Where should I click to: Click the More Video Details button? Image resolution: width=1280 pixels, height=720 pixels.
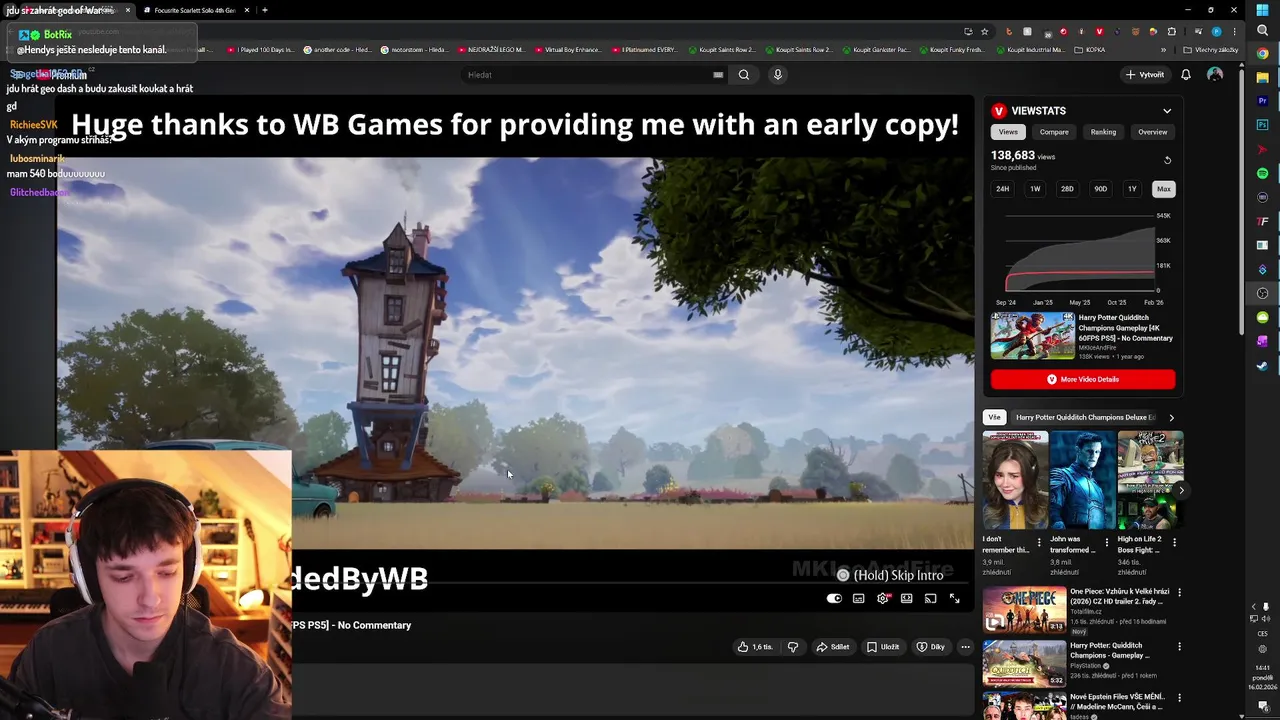point(1083,379)
